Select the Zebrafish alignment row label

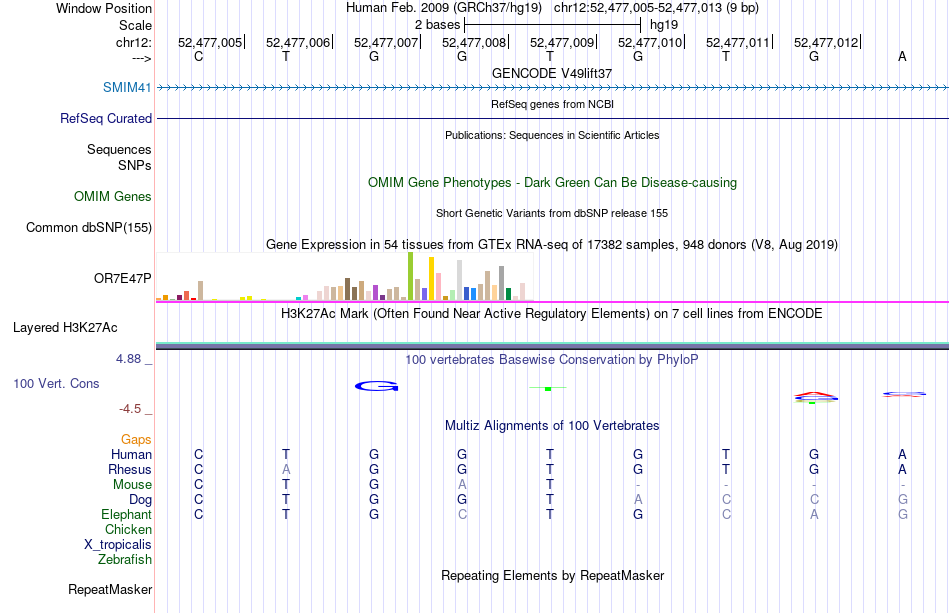pos(125,559)
